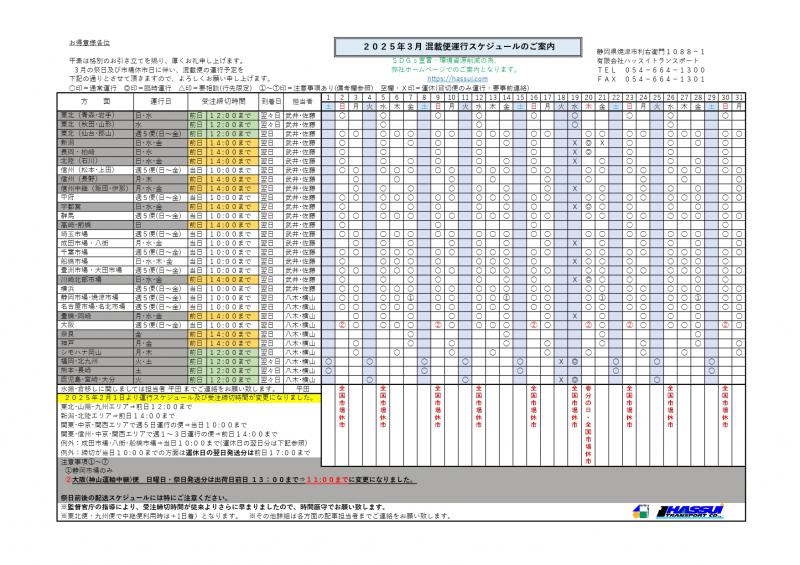Select the 名古屋市場・名北市場 row label
This screenshot has height=565, width=800.
(95, 307)
